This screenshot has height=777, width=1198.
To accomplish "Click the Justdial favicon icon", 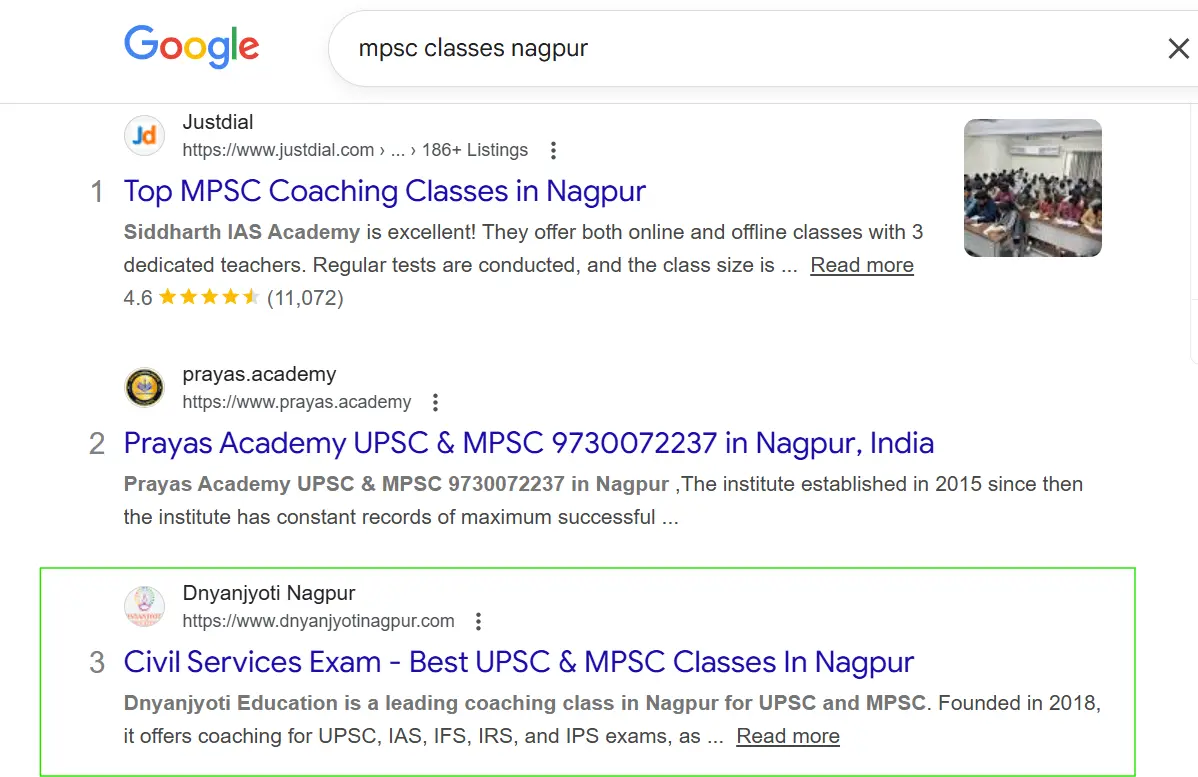I will tap(144, 136).
